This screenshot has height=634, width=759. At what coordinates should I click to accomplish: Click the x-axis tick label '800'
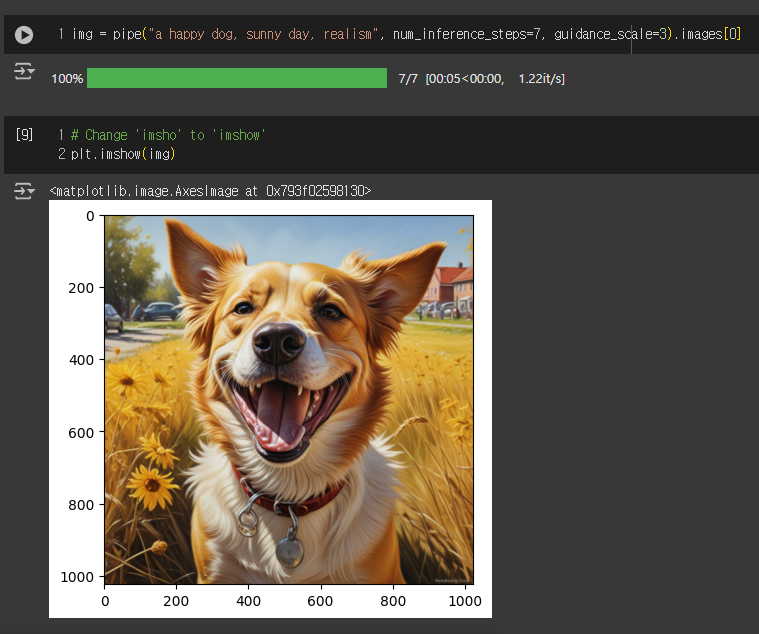(x=393, y=601)
